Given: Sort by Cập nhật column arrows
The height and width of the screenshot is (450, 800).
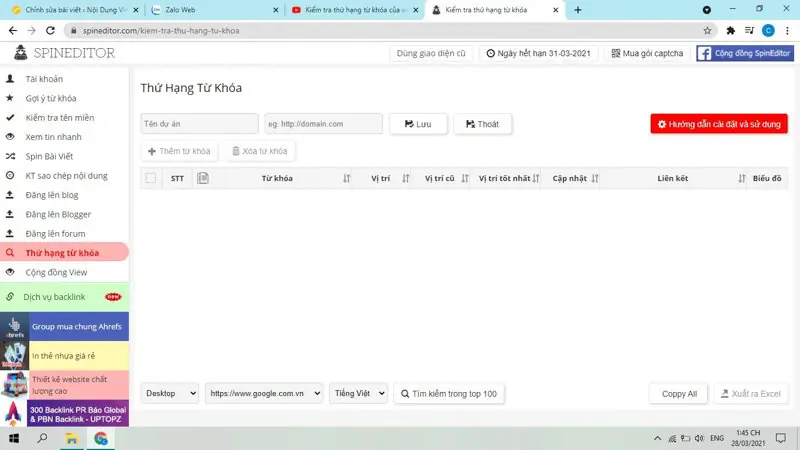Looking at the screenshot, I should click(595, 179).
